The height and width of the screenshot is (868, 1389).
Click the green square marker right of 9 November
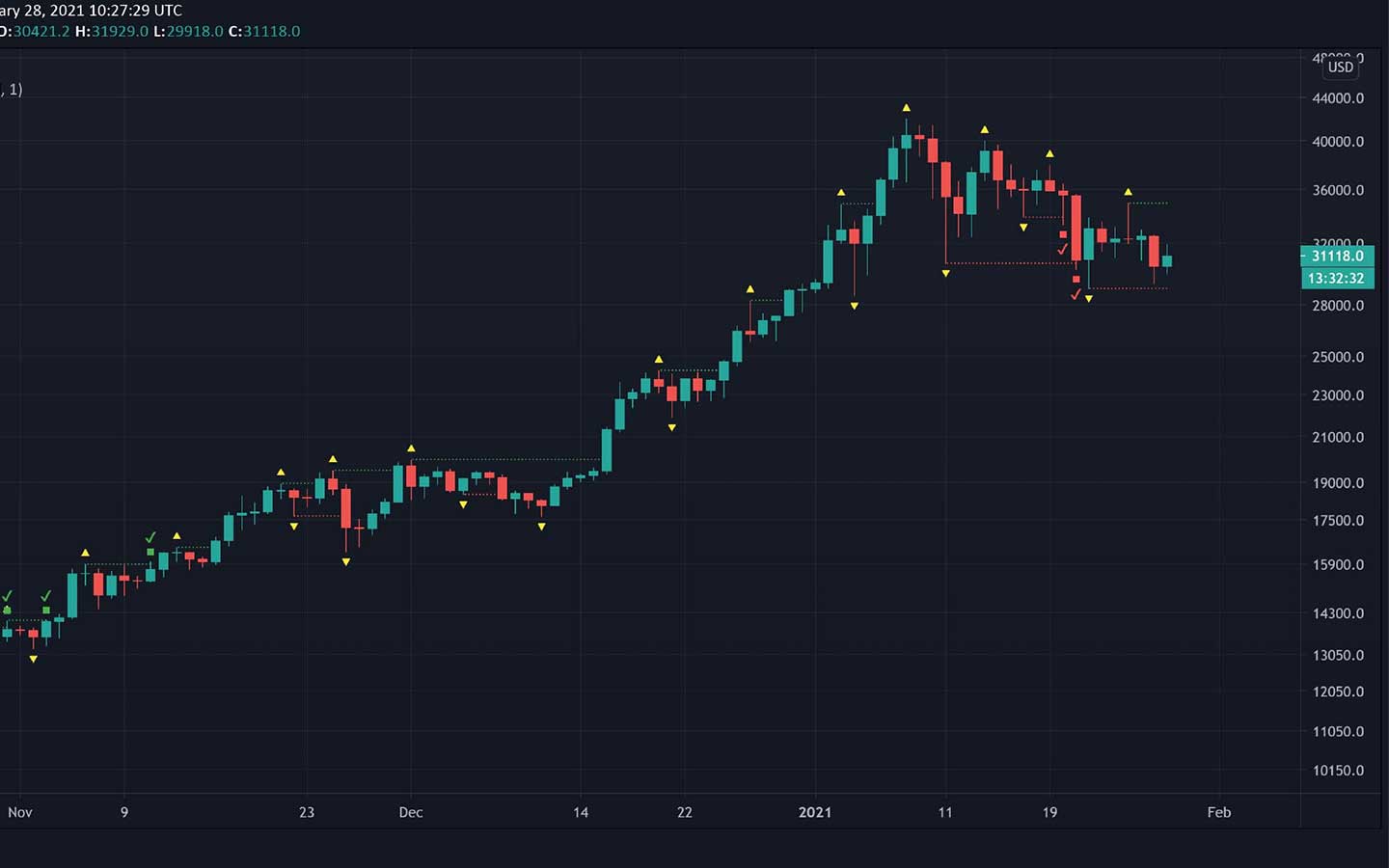coord(150,553)
